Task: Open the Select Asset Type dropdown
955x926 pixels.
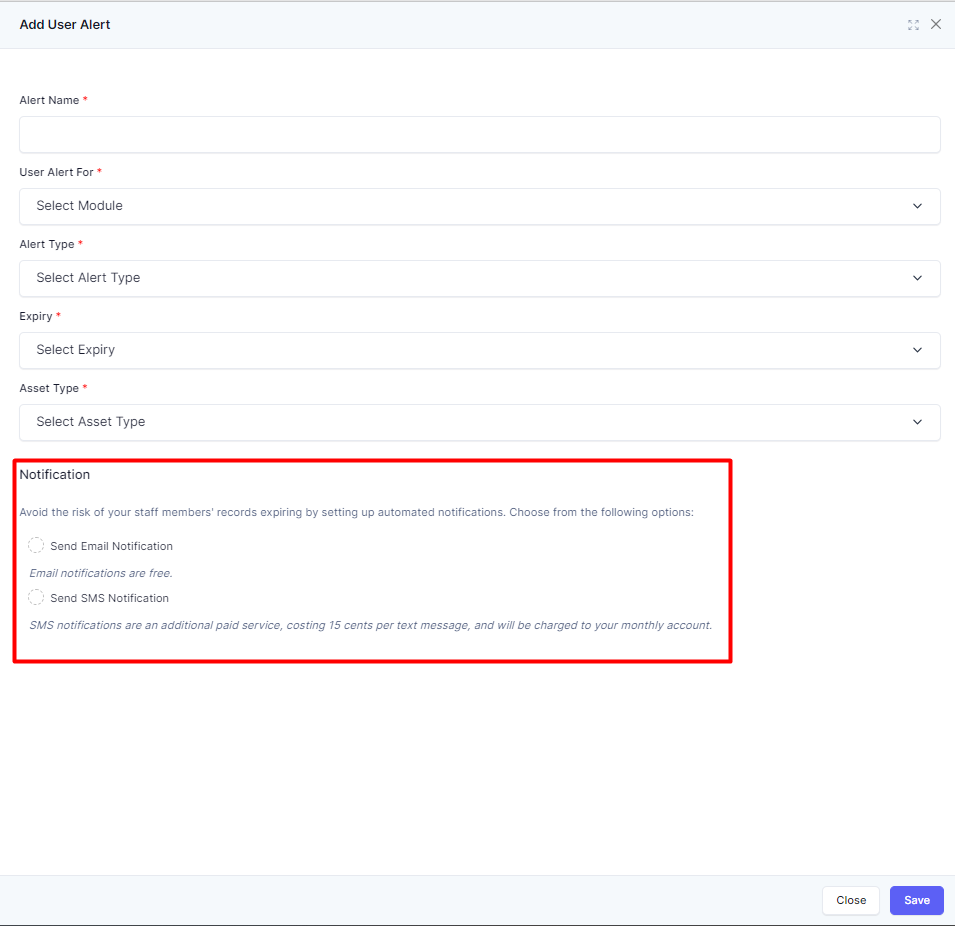Action: coord(480,422)
